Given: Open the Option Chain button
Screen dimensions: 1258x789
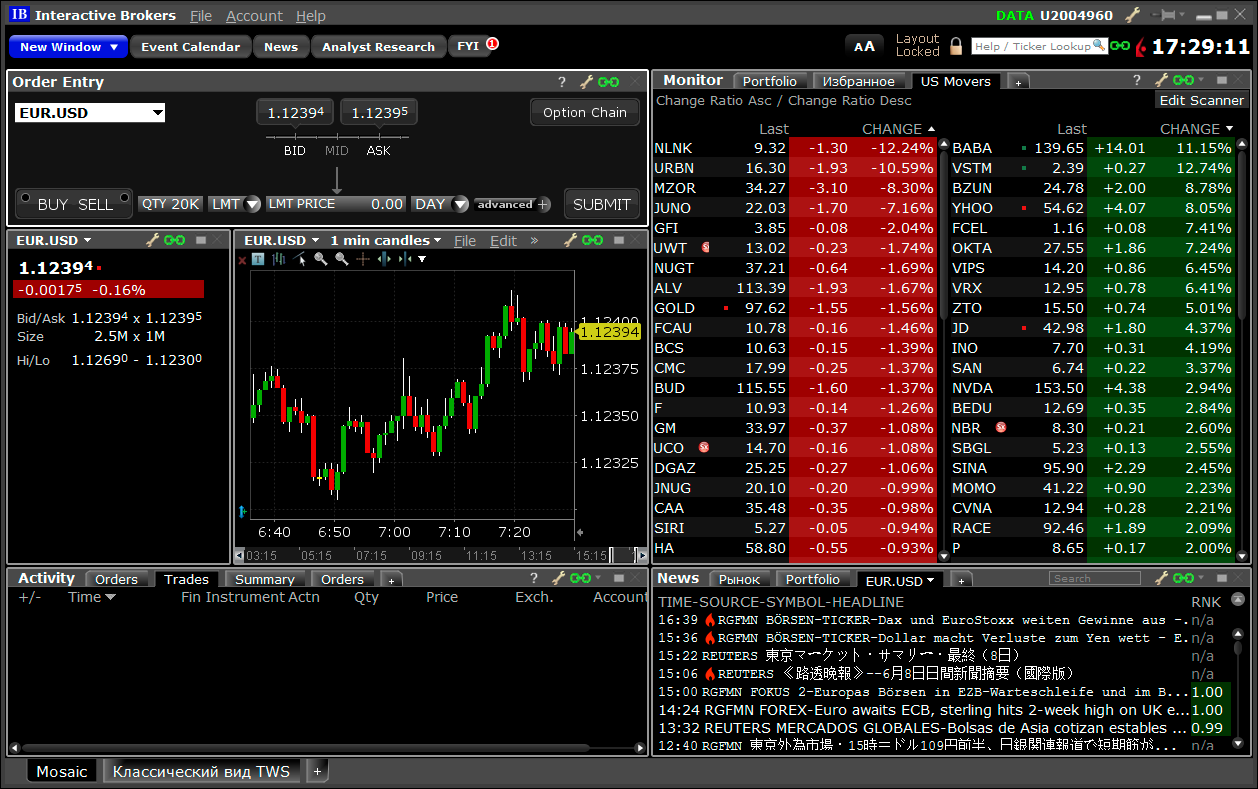Looking at the screenshot, I should 584,112.
